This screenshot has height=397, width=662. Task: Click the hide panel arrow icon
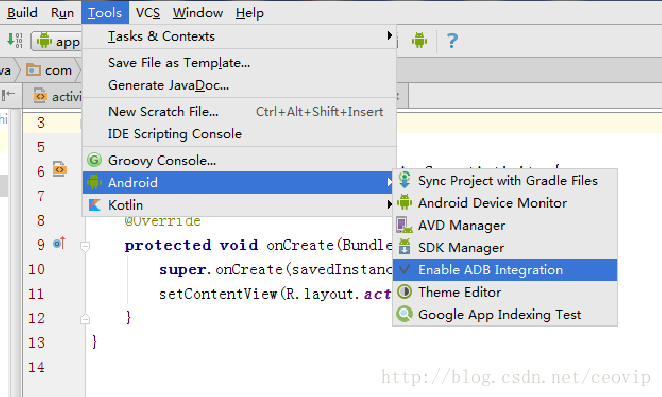[8, 95]
